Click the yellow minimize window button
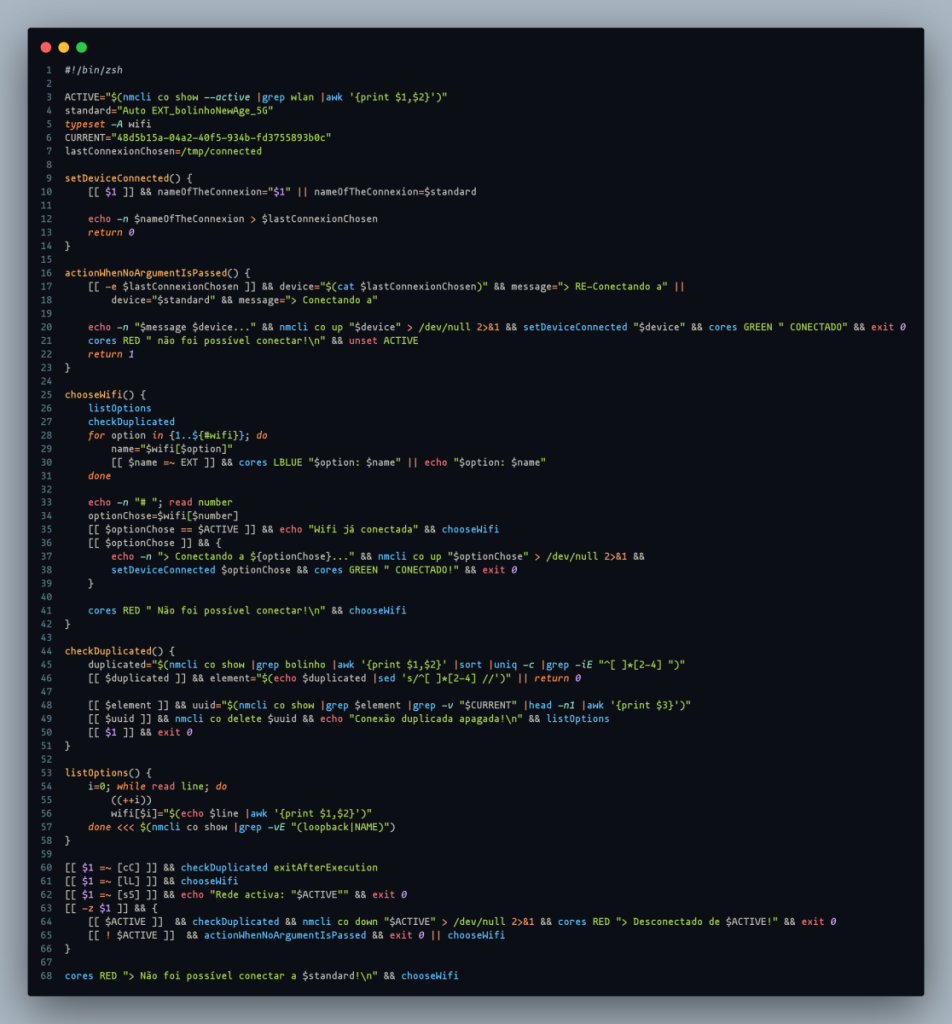The height and width of the screenshot is (1024, 952). (64, 47)
